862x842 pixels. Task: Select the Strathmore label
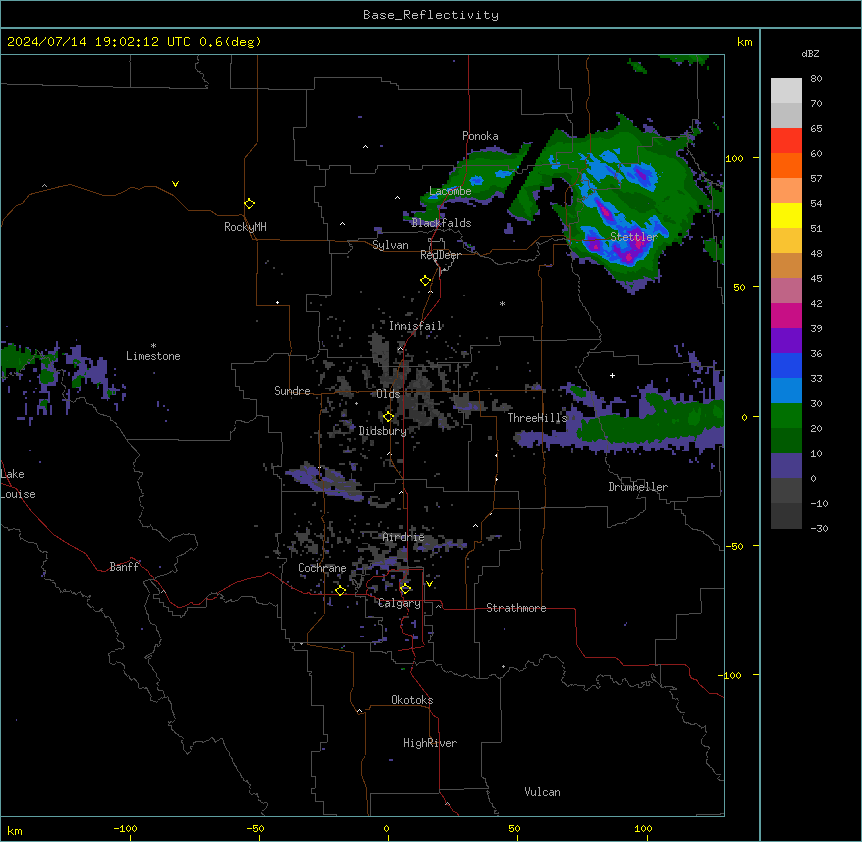516,608
